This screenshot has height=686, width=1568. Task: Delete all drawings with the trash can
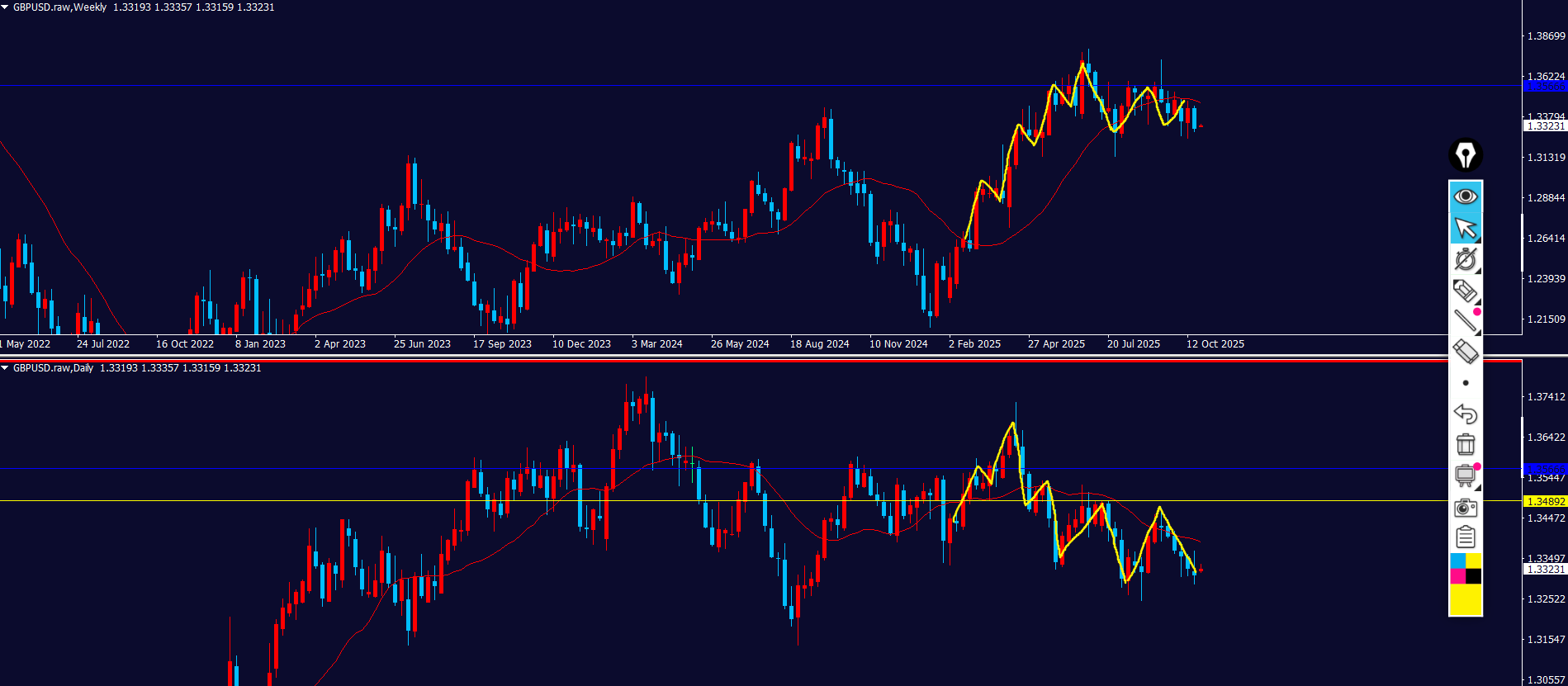tap(1466, 444)
